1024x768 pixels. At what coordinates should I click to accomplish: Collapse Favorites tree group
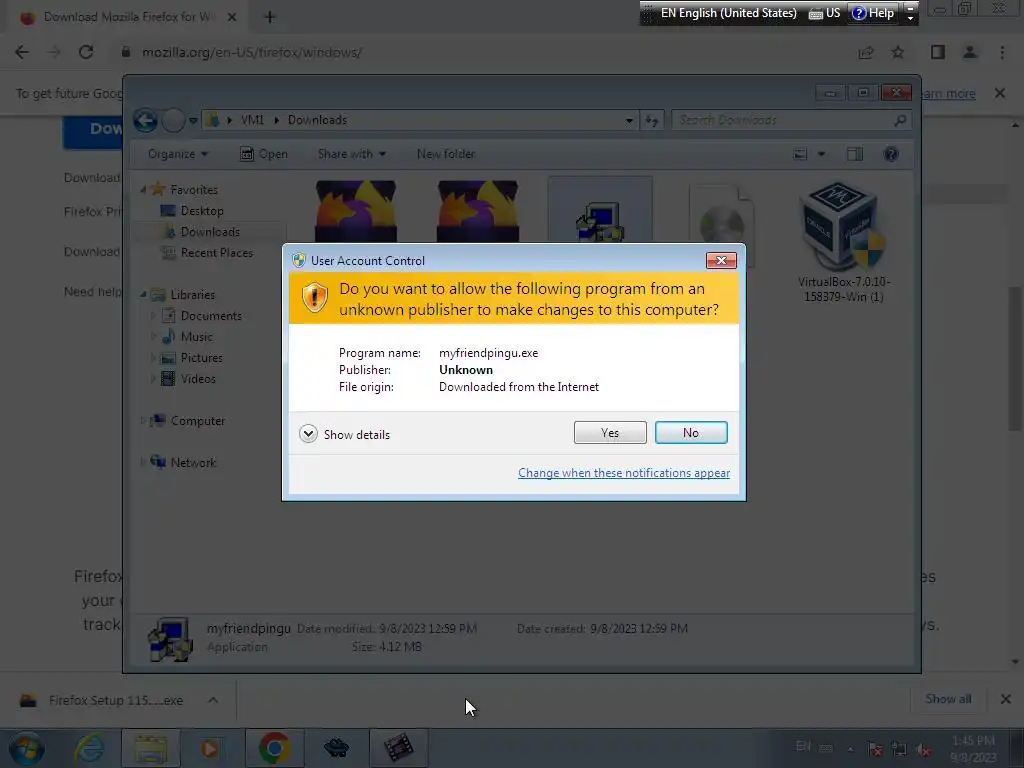[143, 189]
